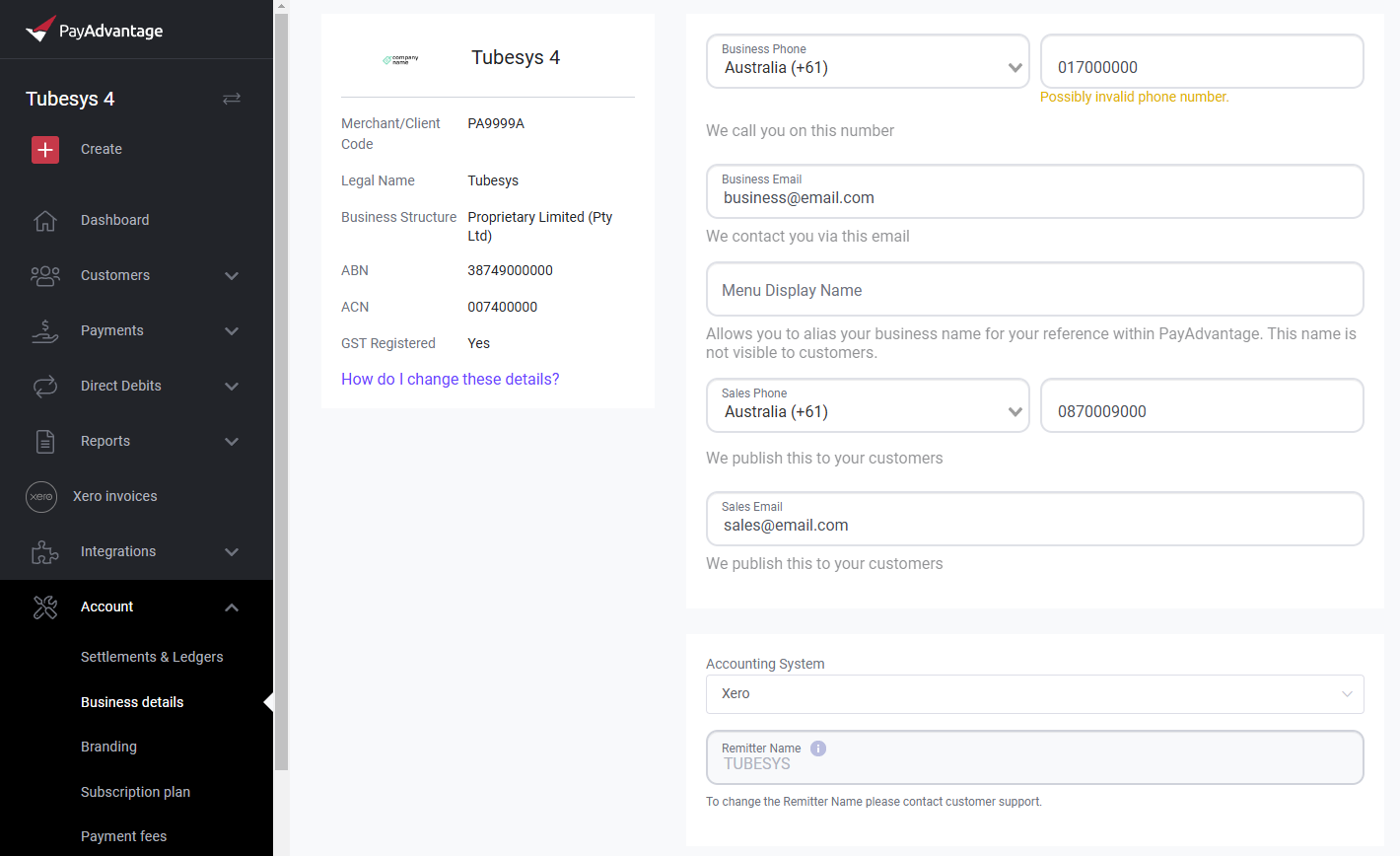Click 'To change the Remitter Name' note
The height and width of the screenshot is (856, 1400).
(874, 802)
